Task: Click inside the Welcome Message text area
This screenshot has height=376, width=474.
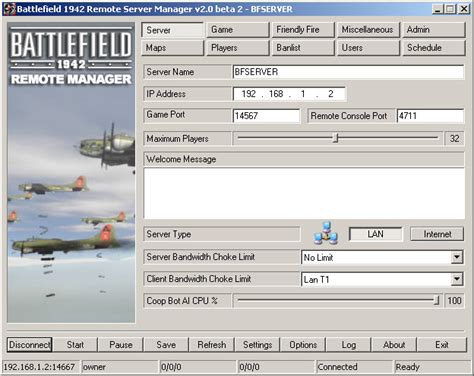Action: [304, 193]
